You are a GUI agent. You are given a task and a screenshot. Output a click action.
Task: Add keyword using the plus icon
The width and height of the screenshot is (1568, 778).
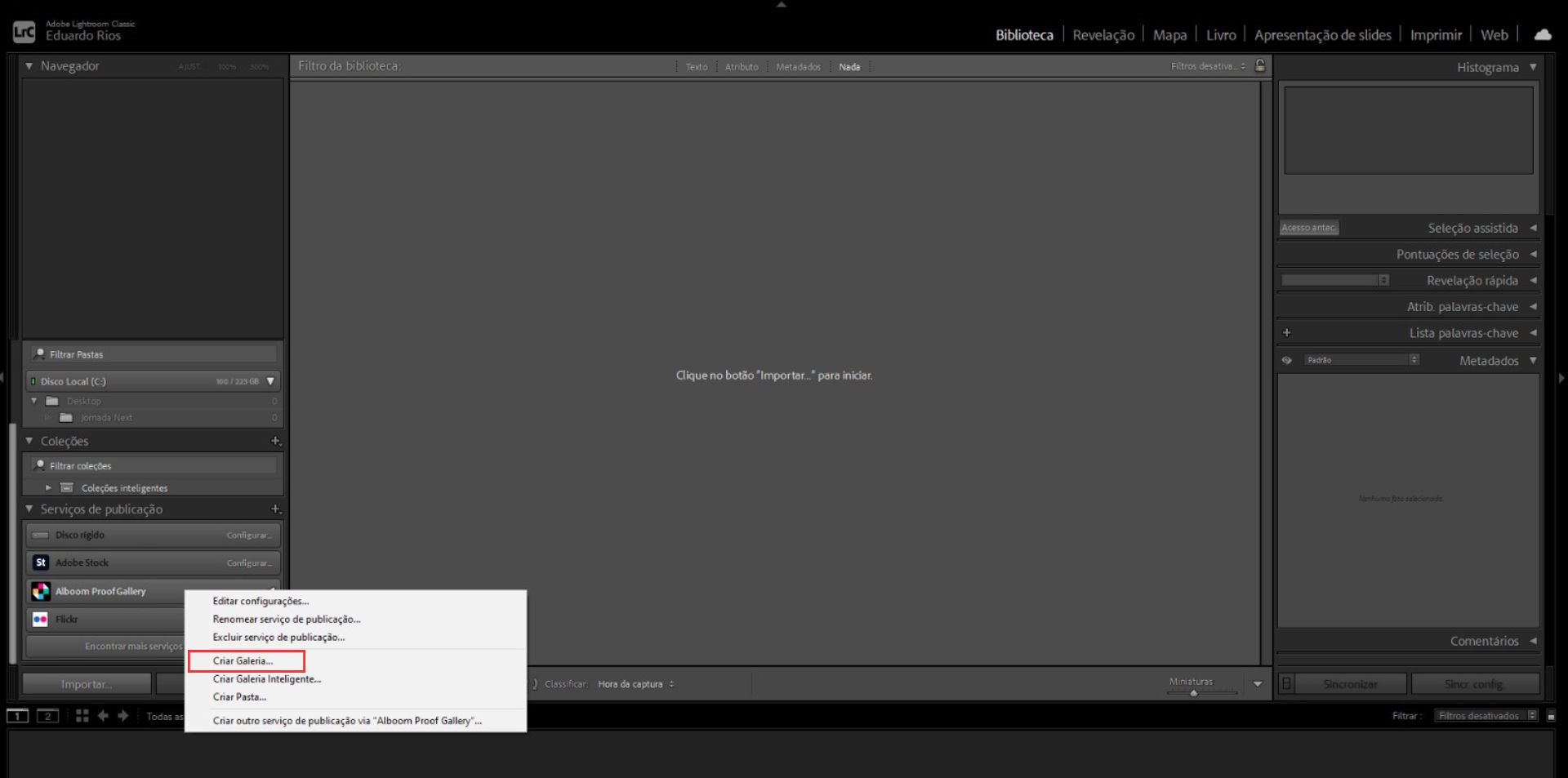click(x=1286, y=333)
